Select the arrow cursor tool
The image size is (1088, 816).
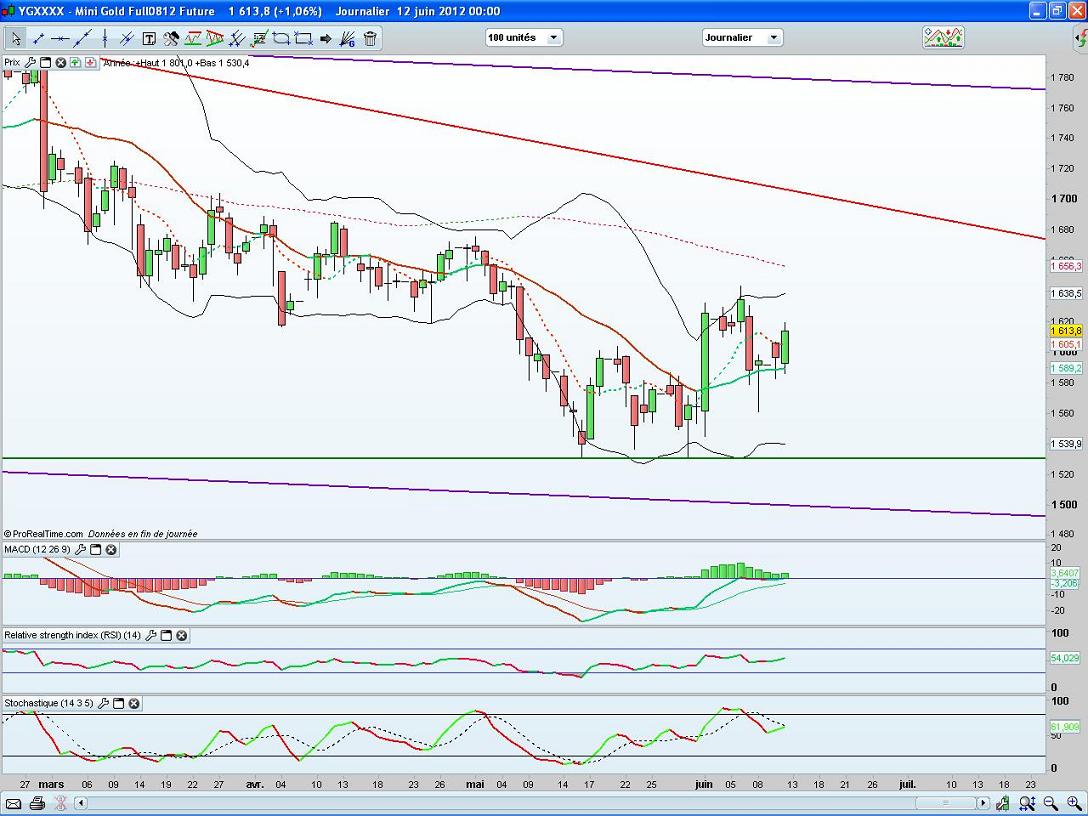[x=16, y=39]
